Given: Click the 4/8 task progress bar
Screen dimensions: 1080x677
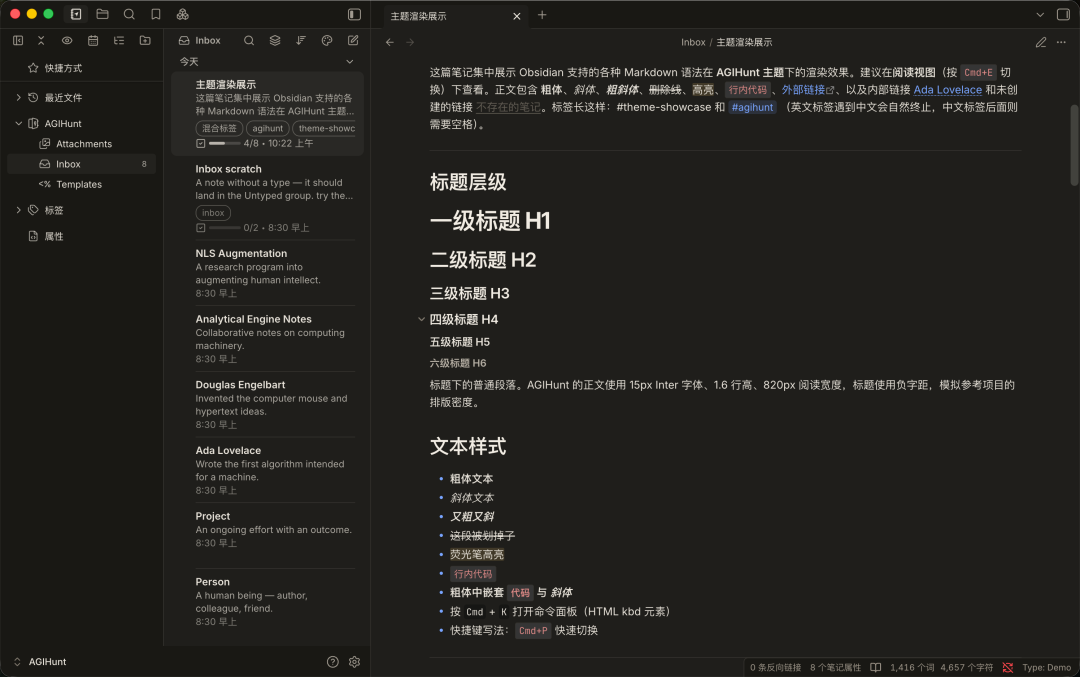Looking at the screenshot, I should pyautogui.click(x=224, y=143).
